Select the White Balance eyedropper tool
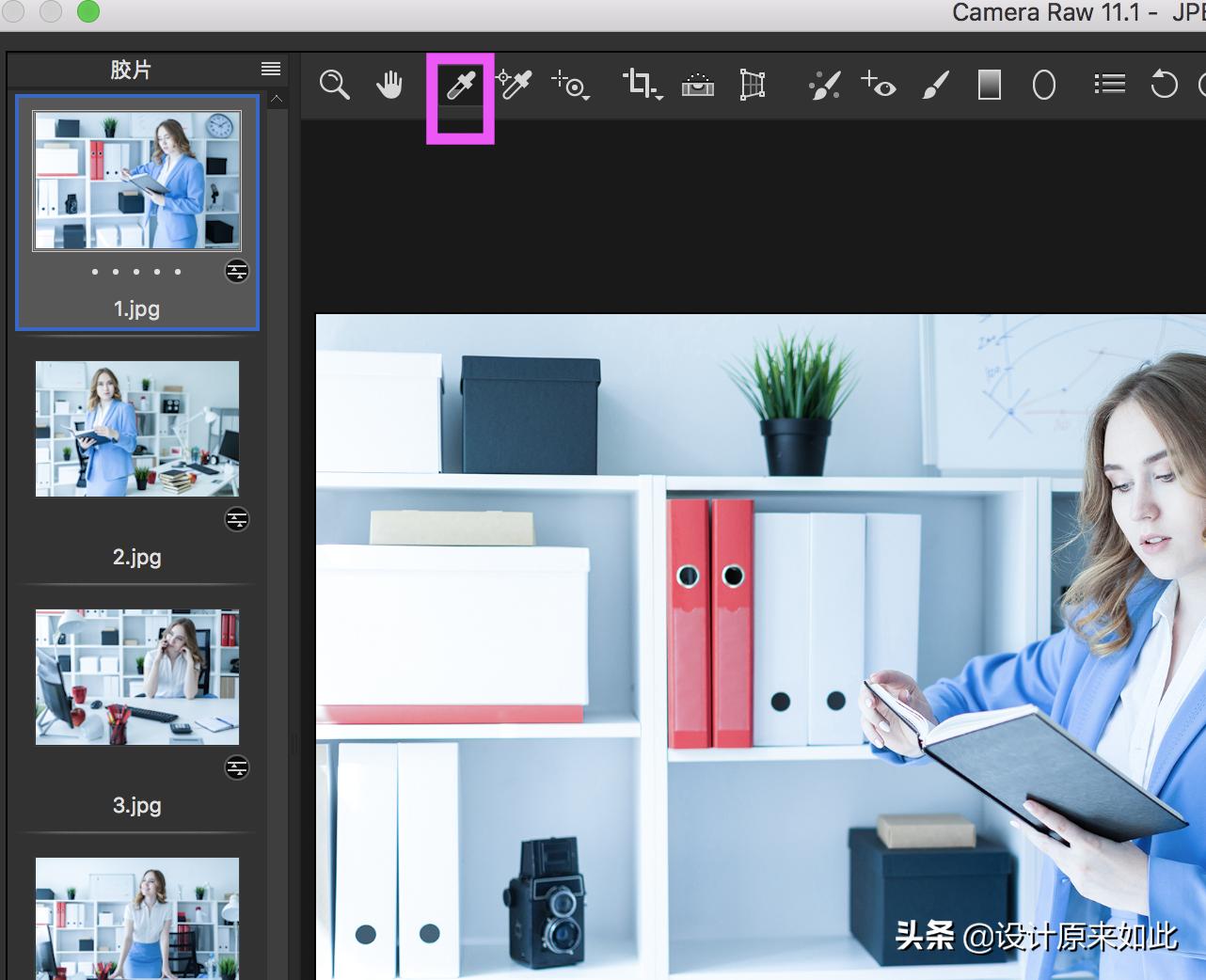The width and height of the screenshot is (1206, 980). click(461, 86)
